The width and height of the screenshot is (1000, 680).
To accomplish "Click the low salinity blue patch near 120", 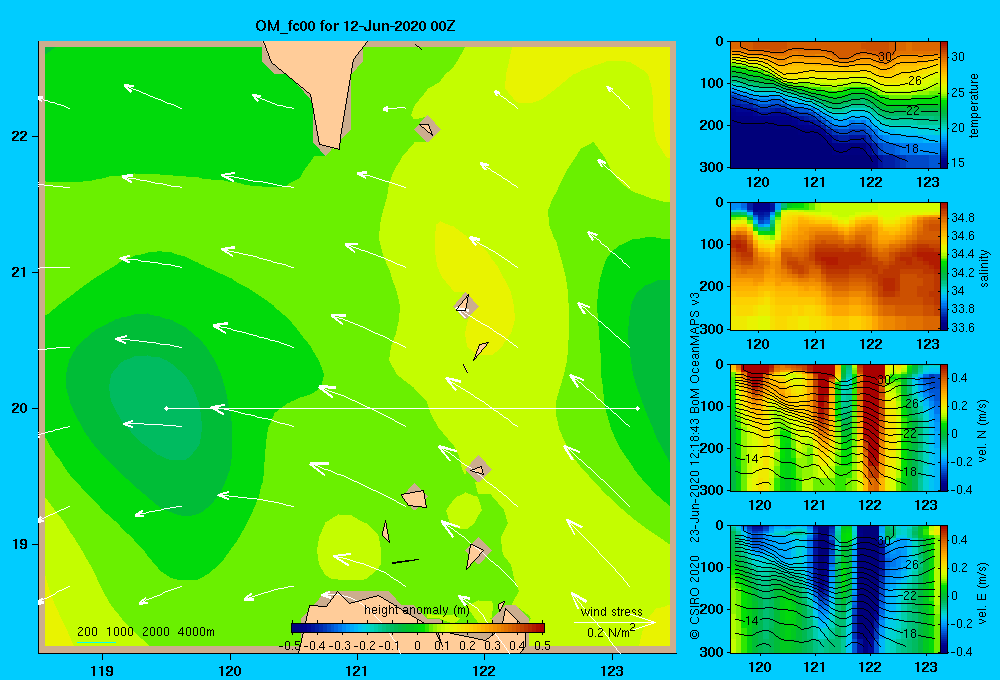I will (x=762, y=214).
